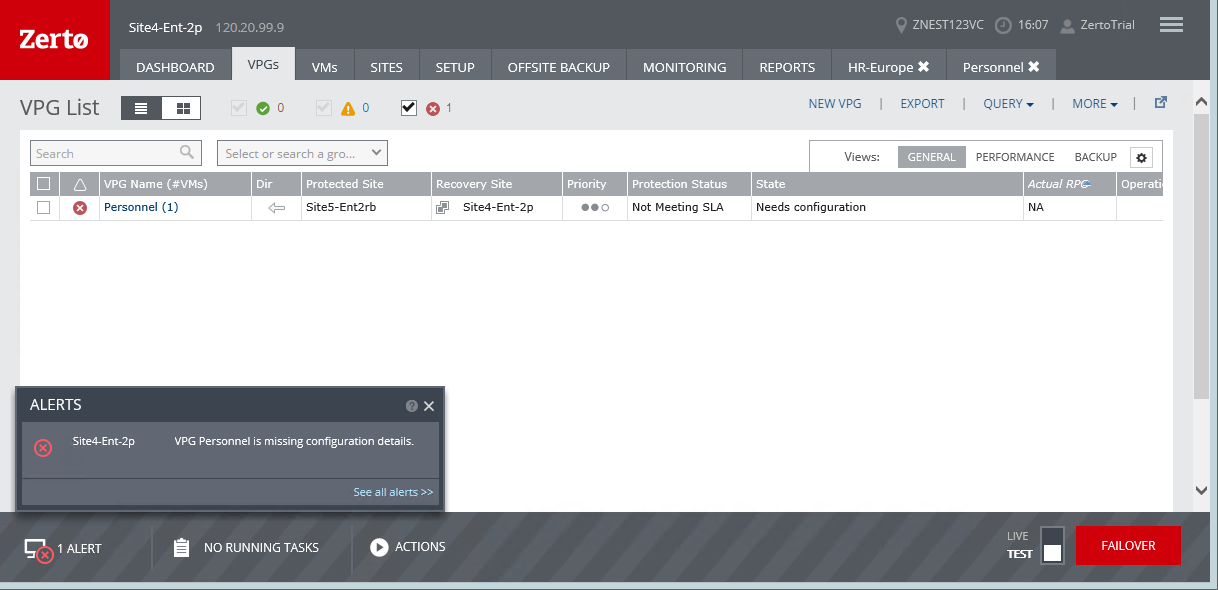This screenshot has width=1218, height=590.
Task: Click NEW VPG link
Action: click(835, 103)
